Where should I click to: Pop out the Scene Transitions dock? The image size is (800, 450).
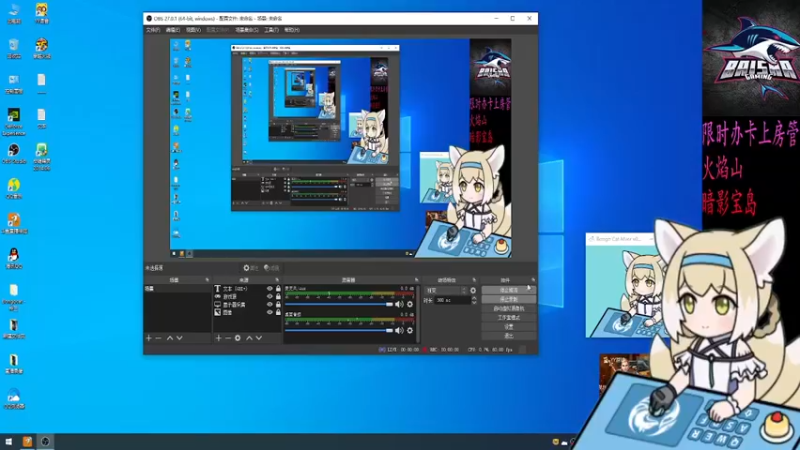[x=474, y=280]
